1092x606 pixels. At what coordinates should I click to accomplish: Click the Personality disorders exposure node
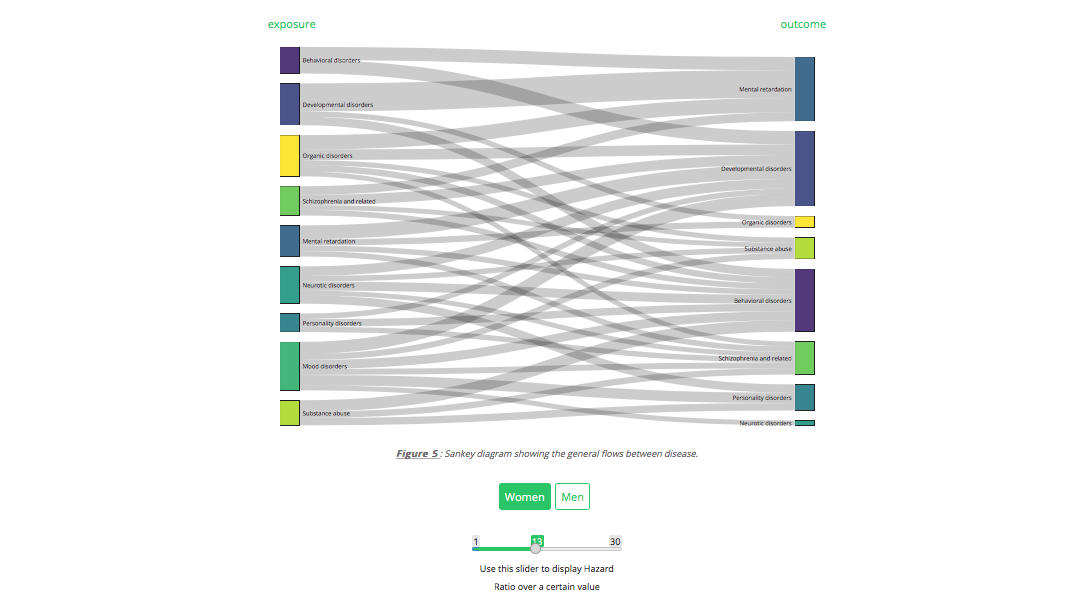[289, 323]
